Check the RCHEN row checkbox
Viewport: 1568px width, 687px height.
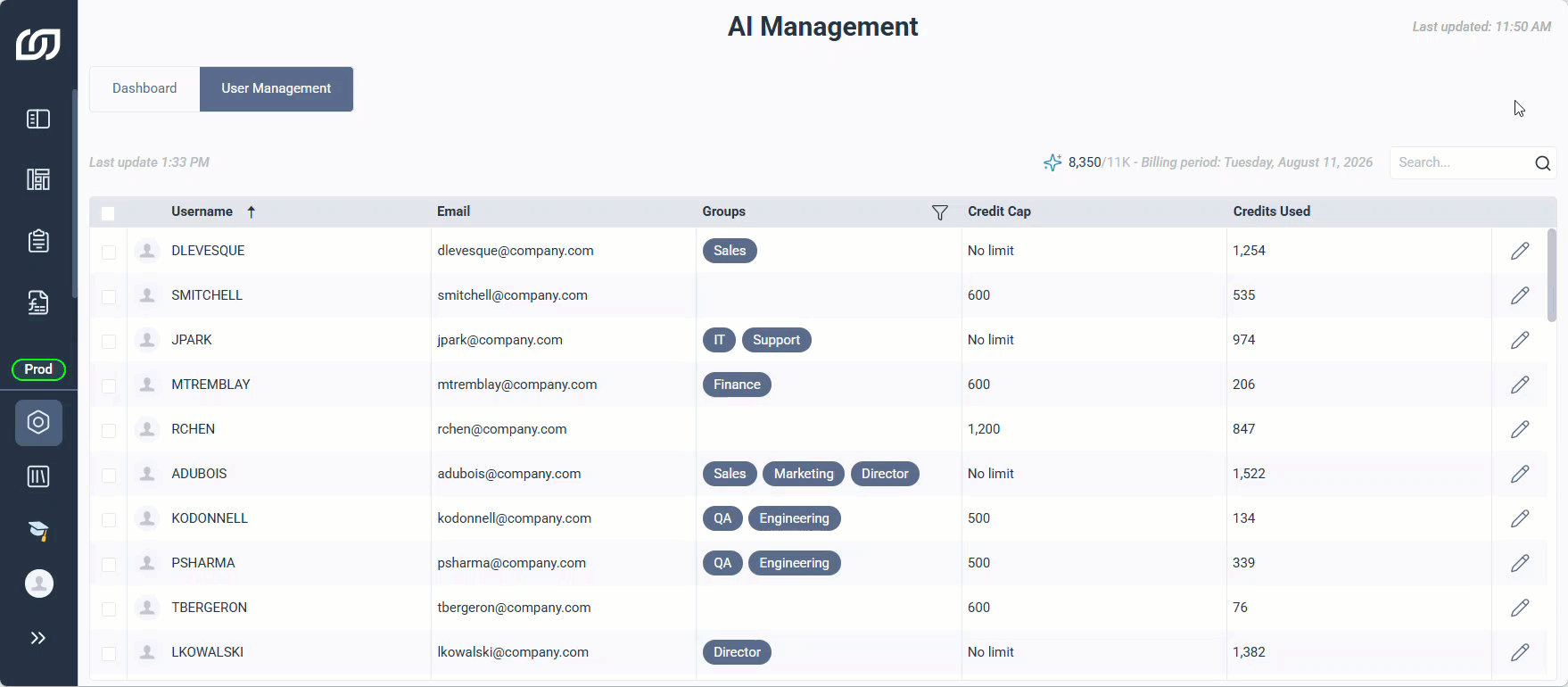[109, 431]
